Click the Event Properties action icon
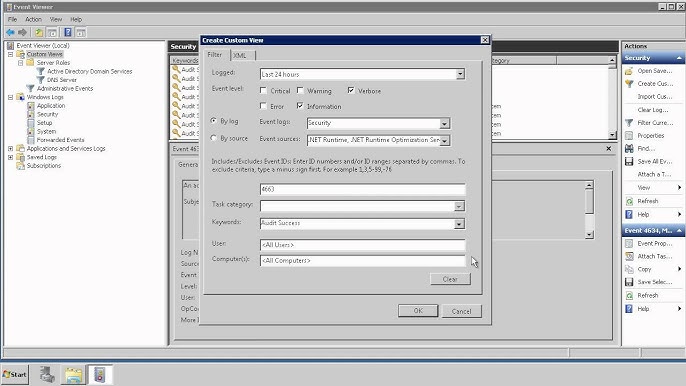The height and width of the screenshot is (386, 686). coord(629,243)
